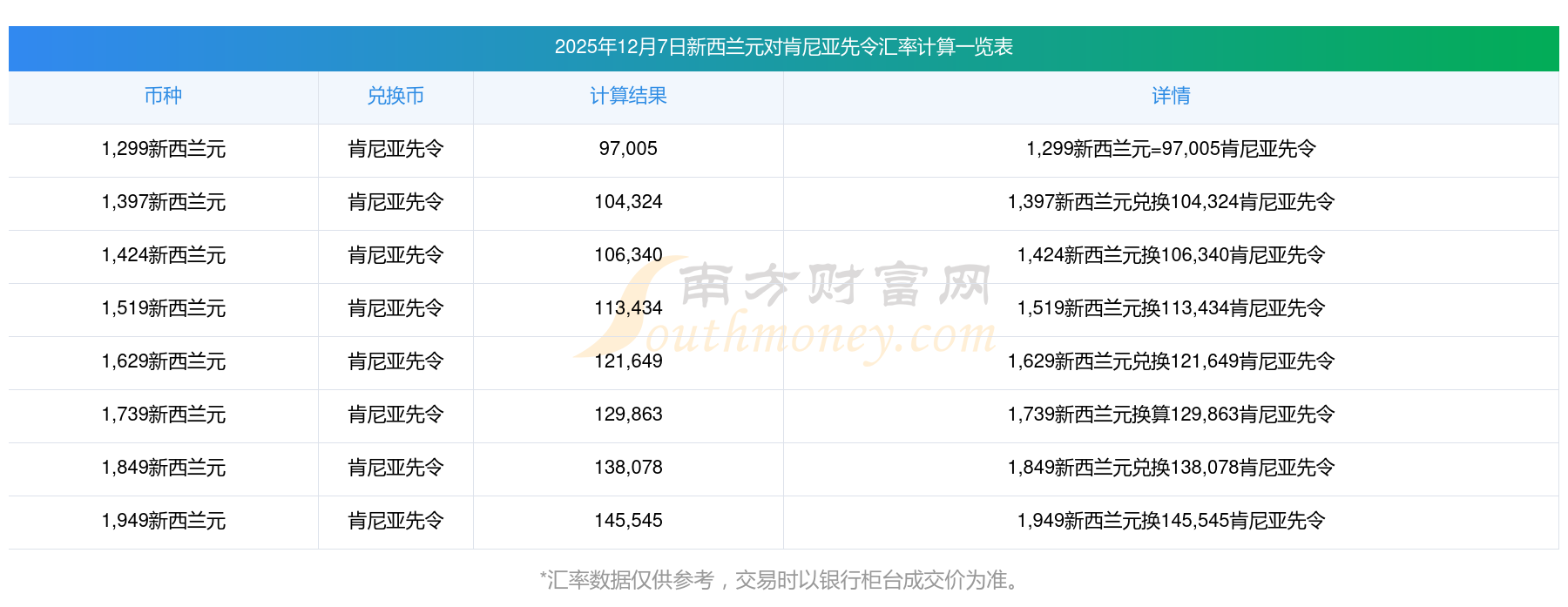Click 肯尼亚先令 in the 1,739 row
The width and height of the screenshot is (1568, 607).
pyautogui.click(x=395, y=415)
